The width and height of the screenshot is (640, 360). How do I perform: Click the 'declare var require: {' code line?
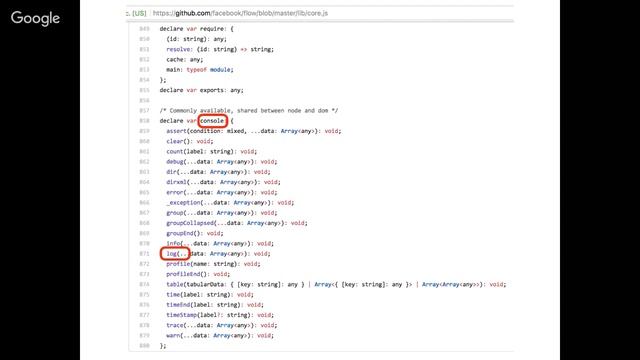tap(196, 29)
